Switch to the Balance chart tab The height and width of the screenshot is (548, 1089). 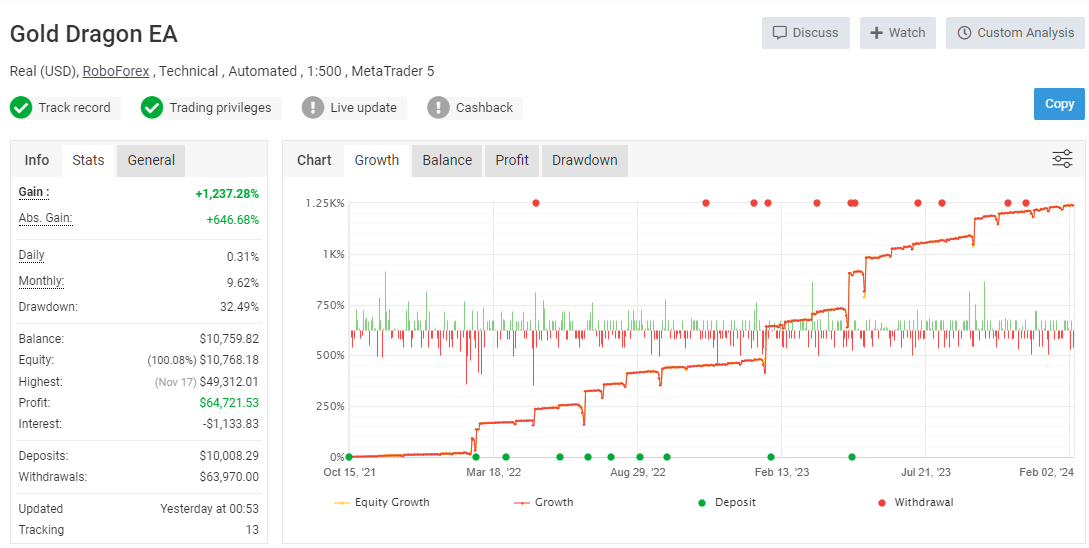pyautogui.click(x=447, y=160)
